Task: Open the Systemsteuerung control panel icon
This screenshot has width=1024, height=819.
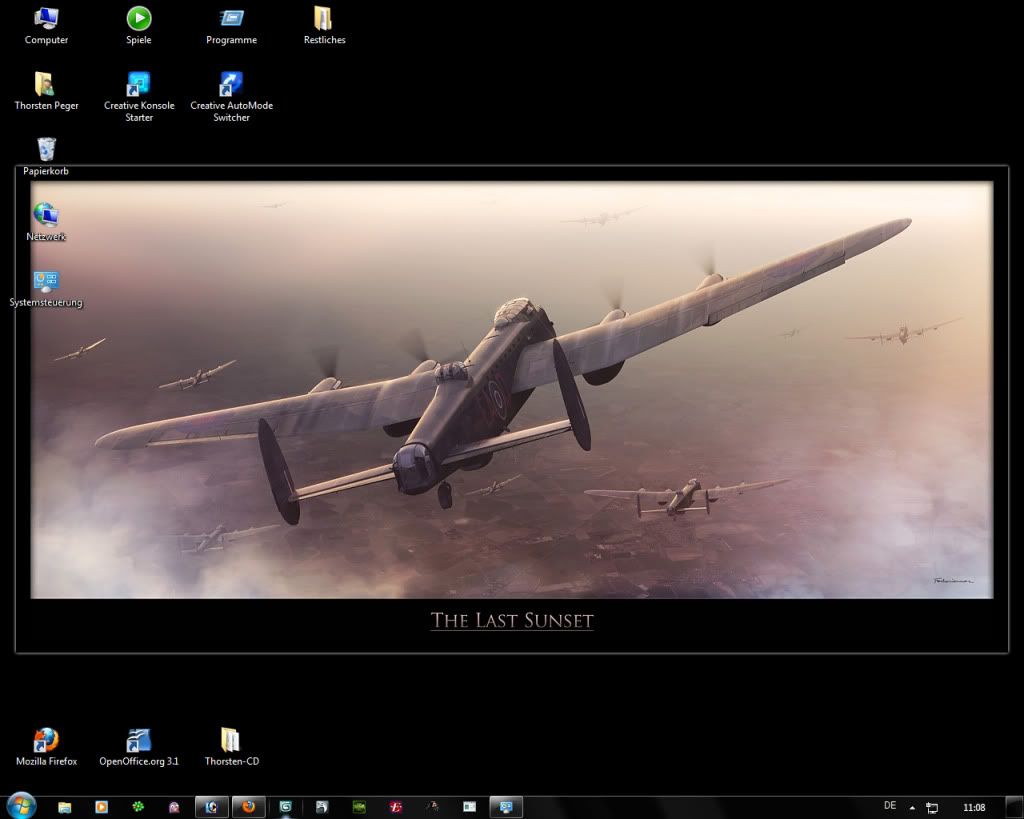Action: click(46, 282)
